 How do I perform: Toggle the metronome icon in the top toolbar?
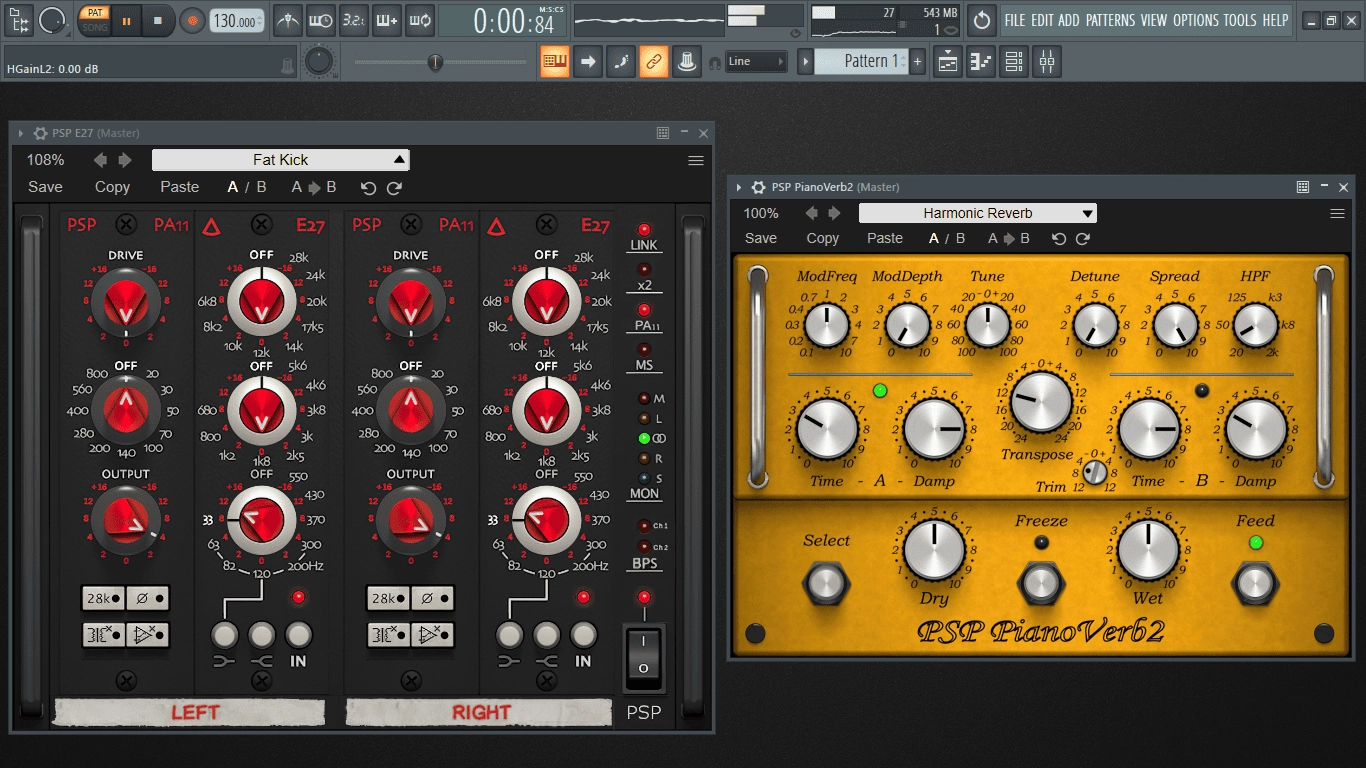pyautogui.click(x=288, y=20)
